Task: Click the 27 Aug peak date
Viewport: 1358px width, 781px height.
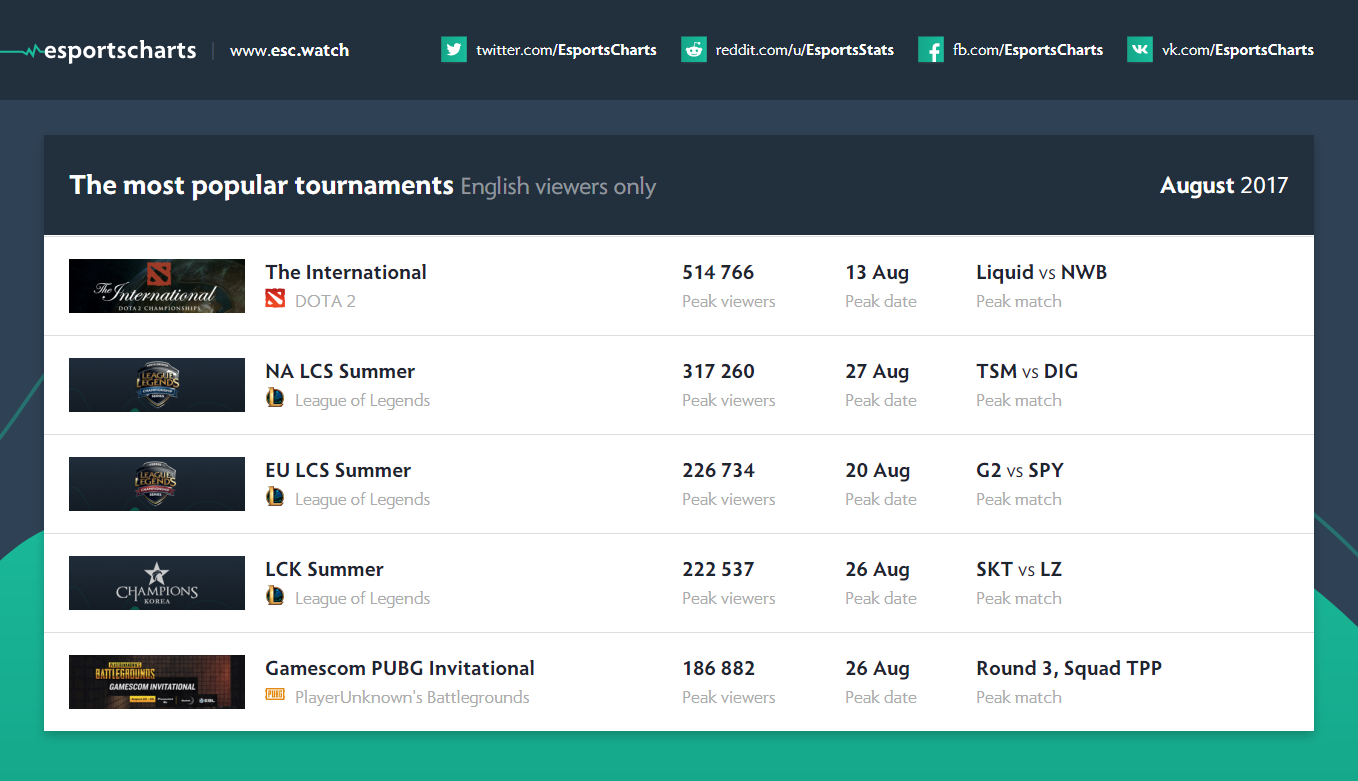Action: (877, 371)
